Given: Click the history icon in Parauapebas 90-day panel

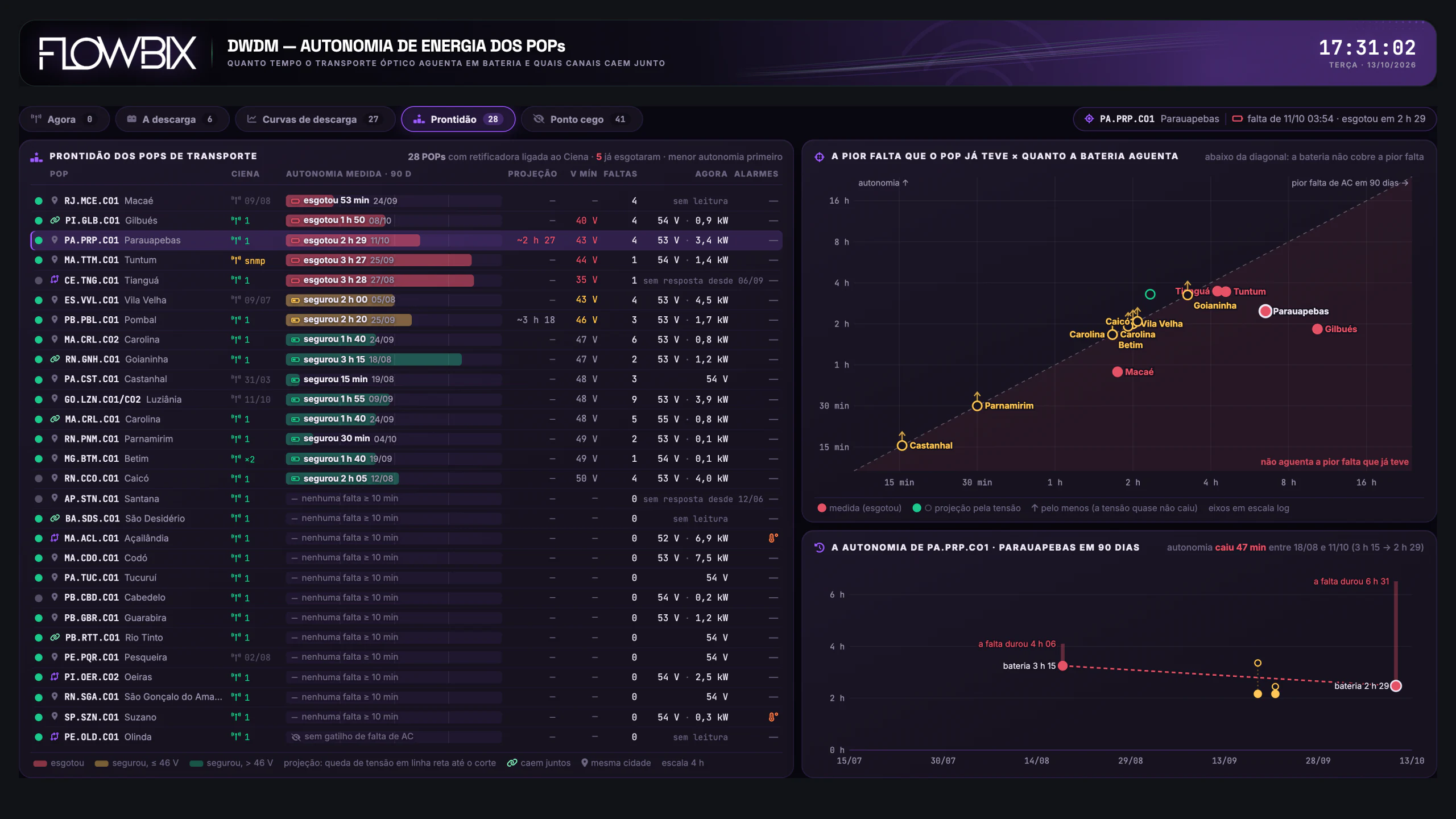Looking at the screenshot, I should click(x=820, y=547).
